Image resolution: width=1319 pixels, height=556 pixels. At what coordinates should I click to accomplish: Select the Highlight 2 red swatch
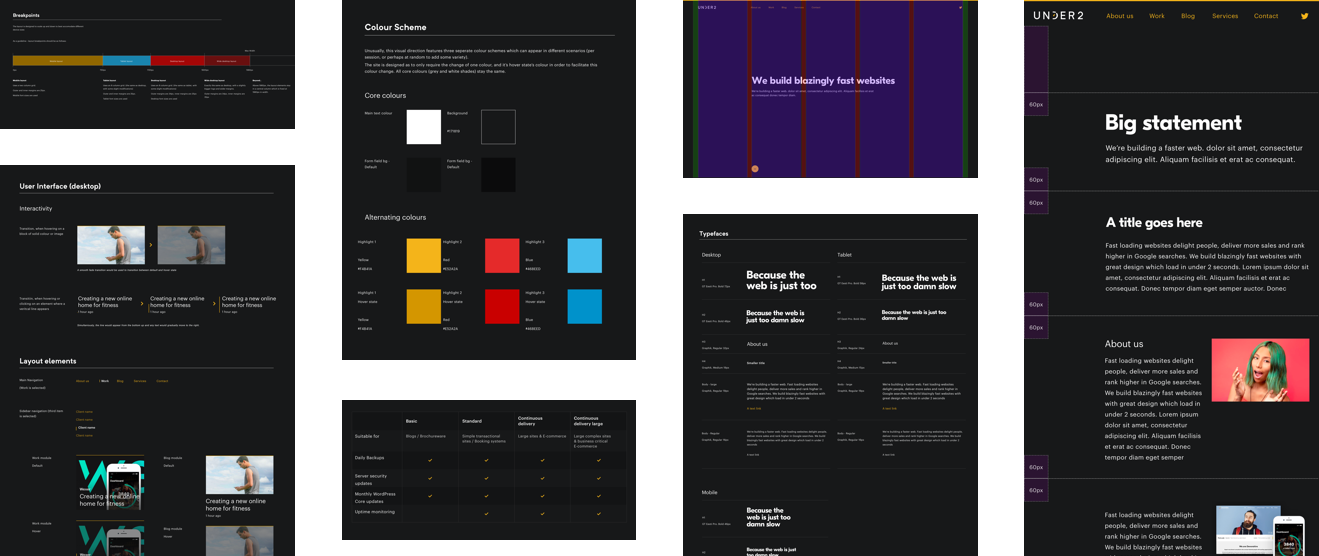(502, 256)
